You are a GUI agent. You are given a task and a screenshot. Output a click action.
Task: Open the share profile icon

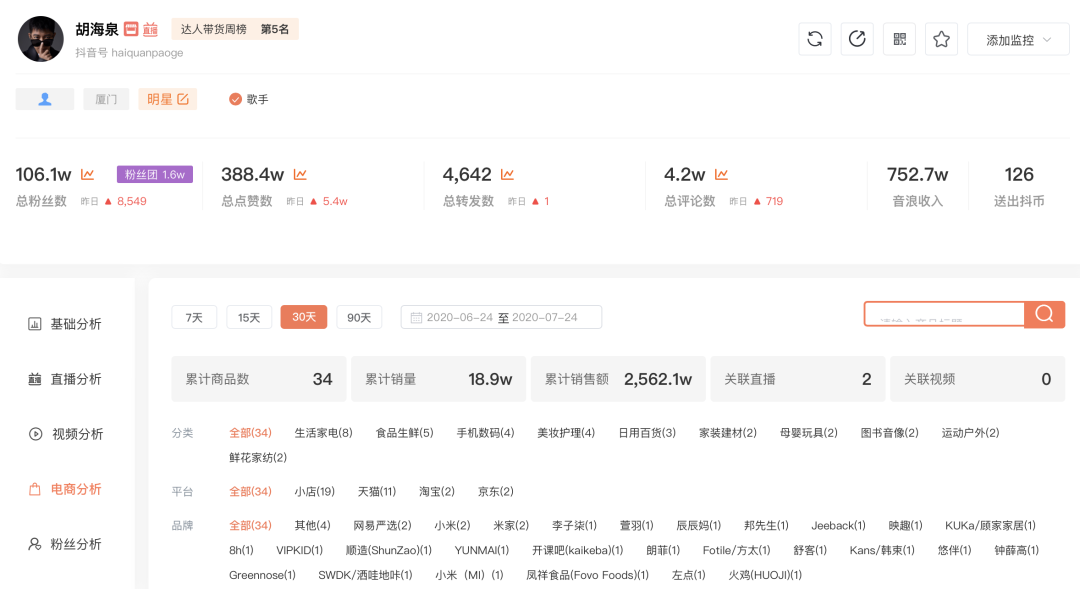857,39
